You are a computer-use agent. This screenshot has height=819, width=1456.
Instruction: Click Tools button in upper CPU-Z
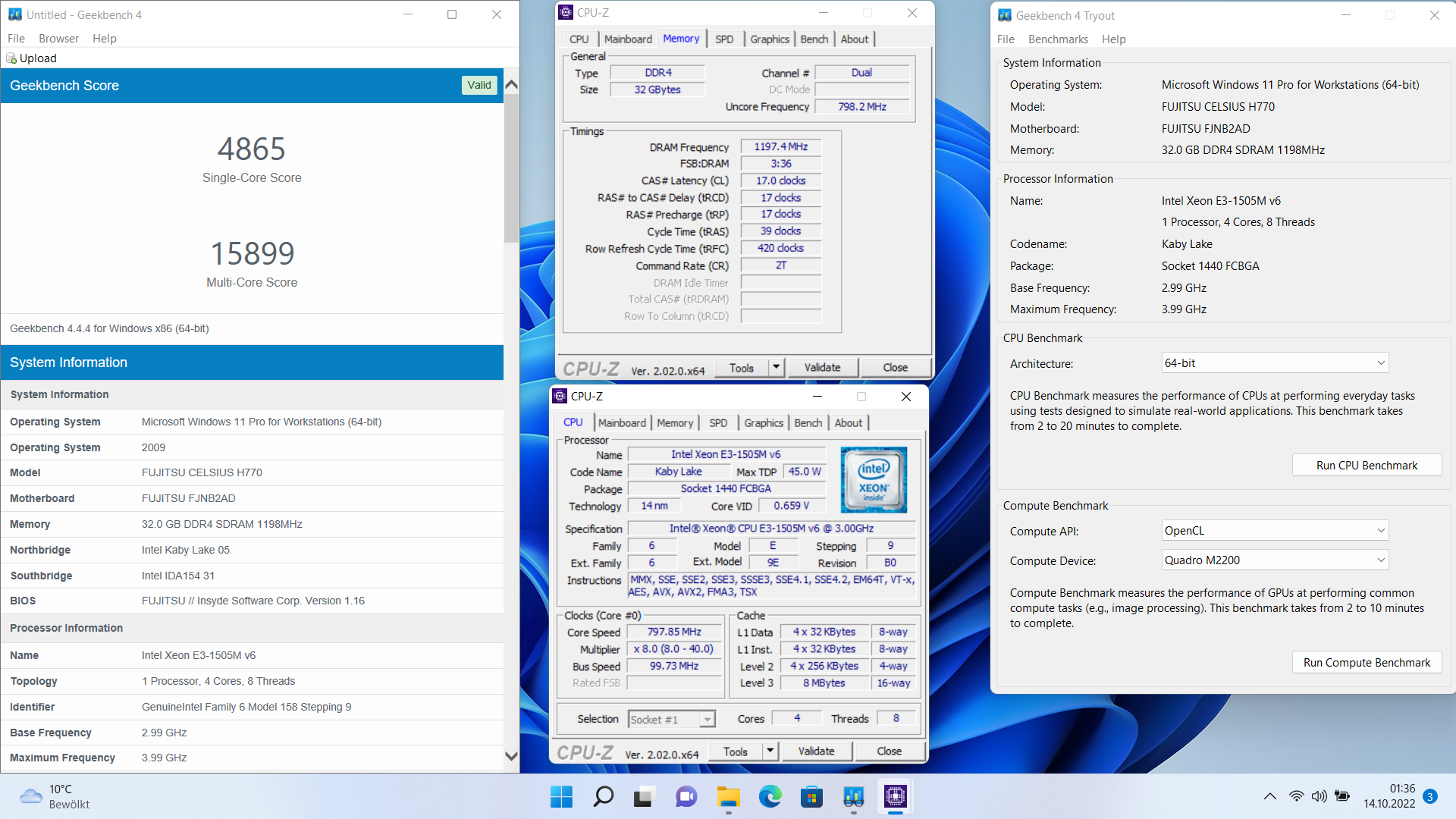[742, 368]
